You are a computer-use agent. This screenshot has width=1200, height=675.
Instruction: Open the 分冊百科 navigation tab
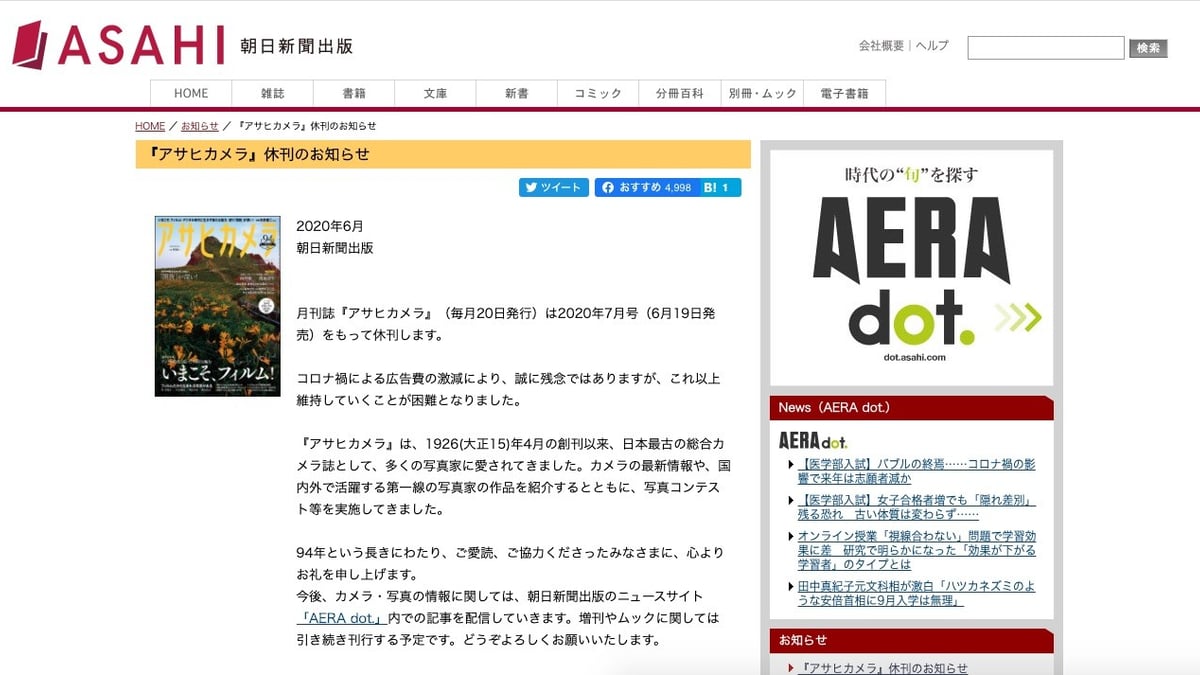click(680, 93)
